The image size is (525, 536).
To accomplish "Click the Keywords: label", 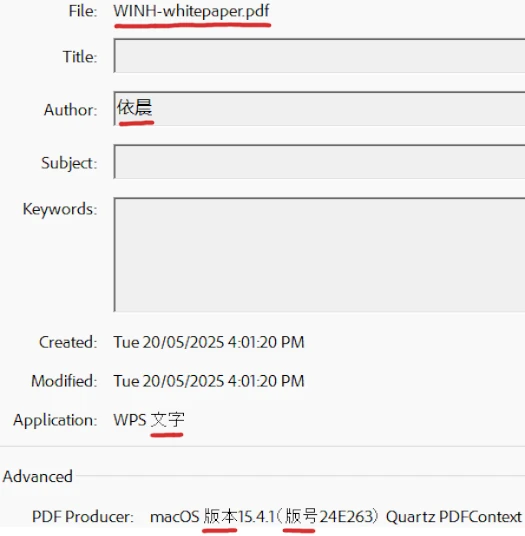I will click(x=60, y=209).
